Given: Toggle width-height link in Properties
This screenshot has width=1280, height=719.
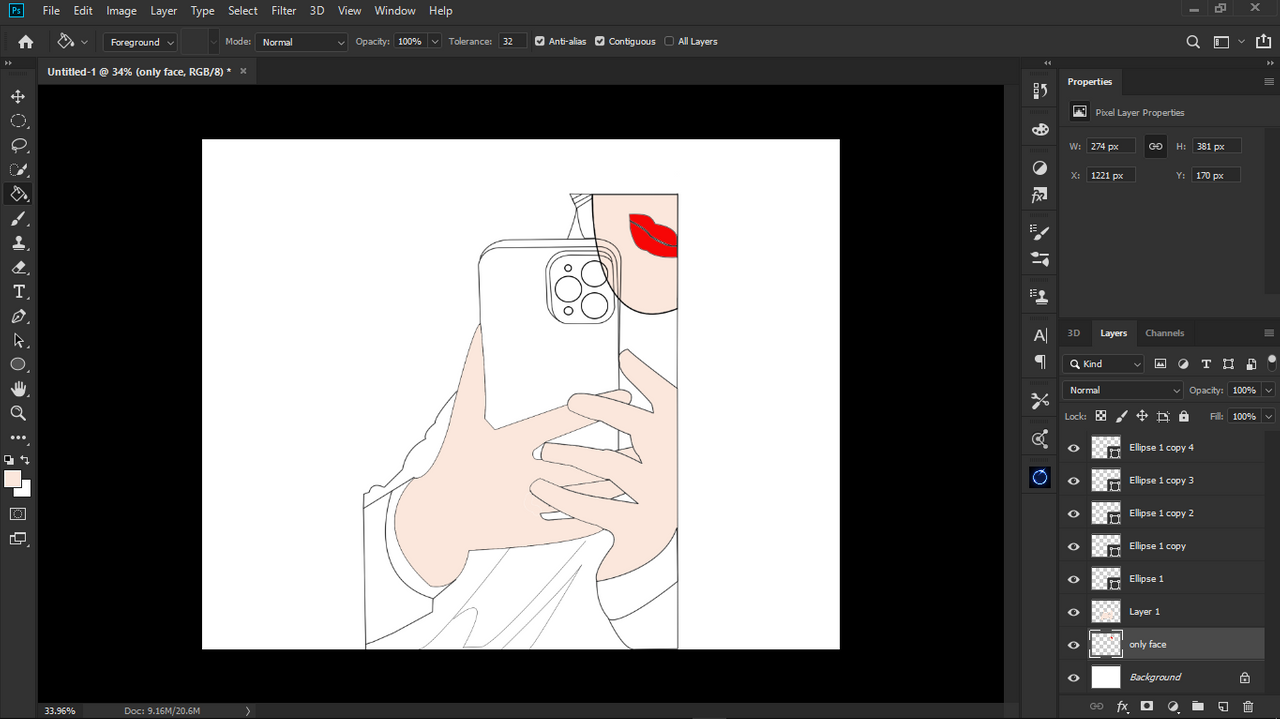Looking at the screenshot, I should click(1155, 146).
